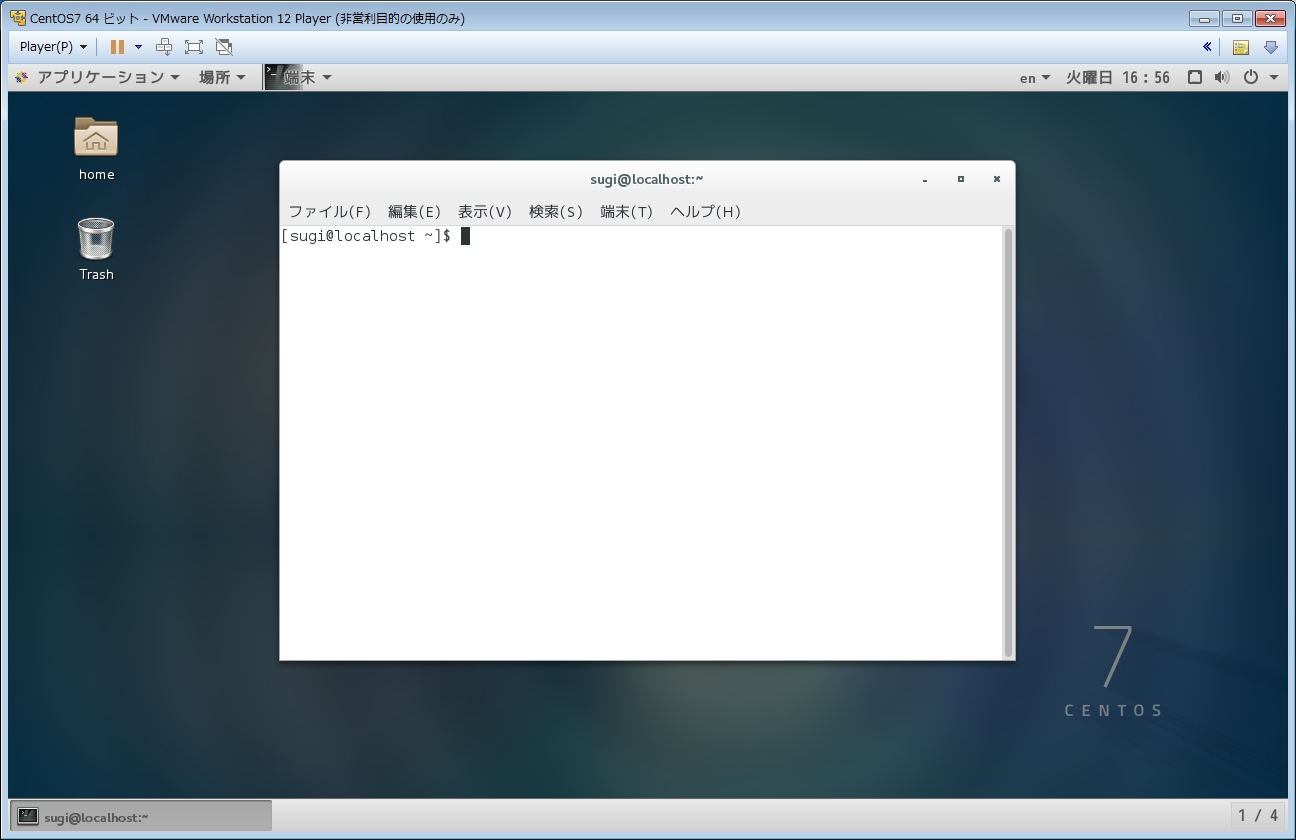Open the アプリケーション menu
The width and height of the screenshot is (1296, 840).
[98, 77]
